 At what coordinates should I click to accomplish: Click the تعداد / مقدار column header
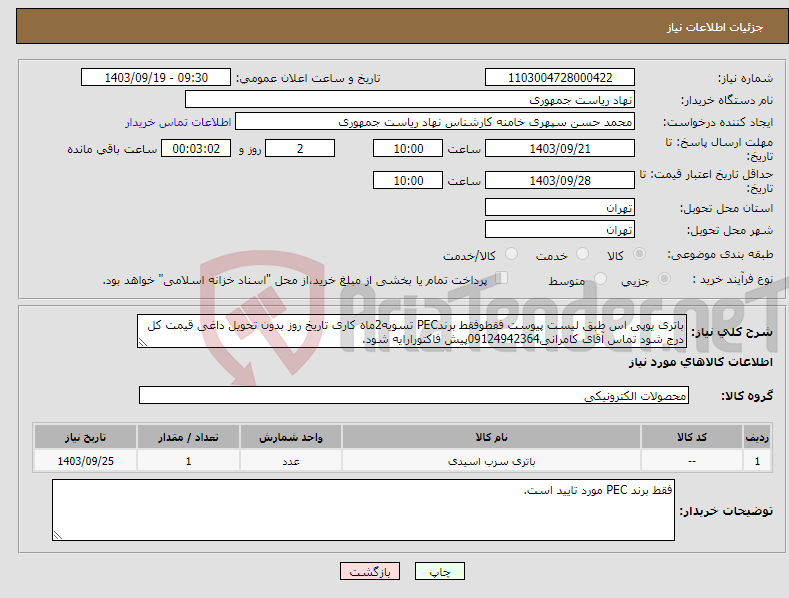[188, 437]
